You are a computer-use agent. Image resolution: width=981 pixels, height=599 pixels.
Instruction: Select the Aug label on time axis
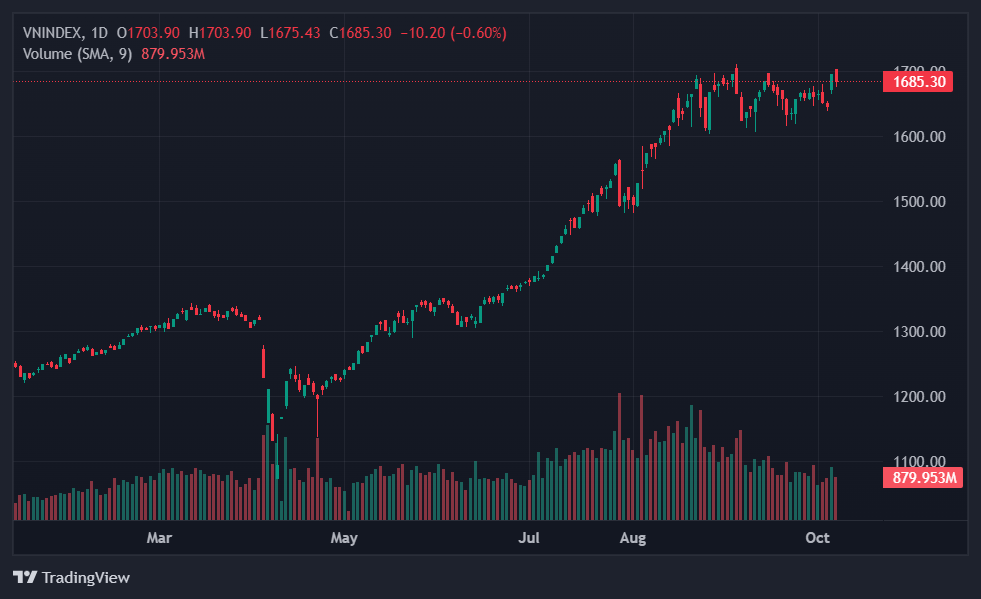633,538
